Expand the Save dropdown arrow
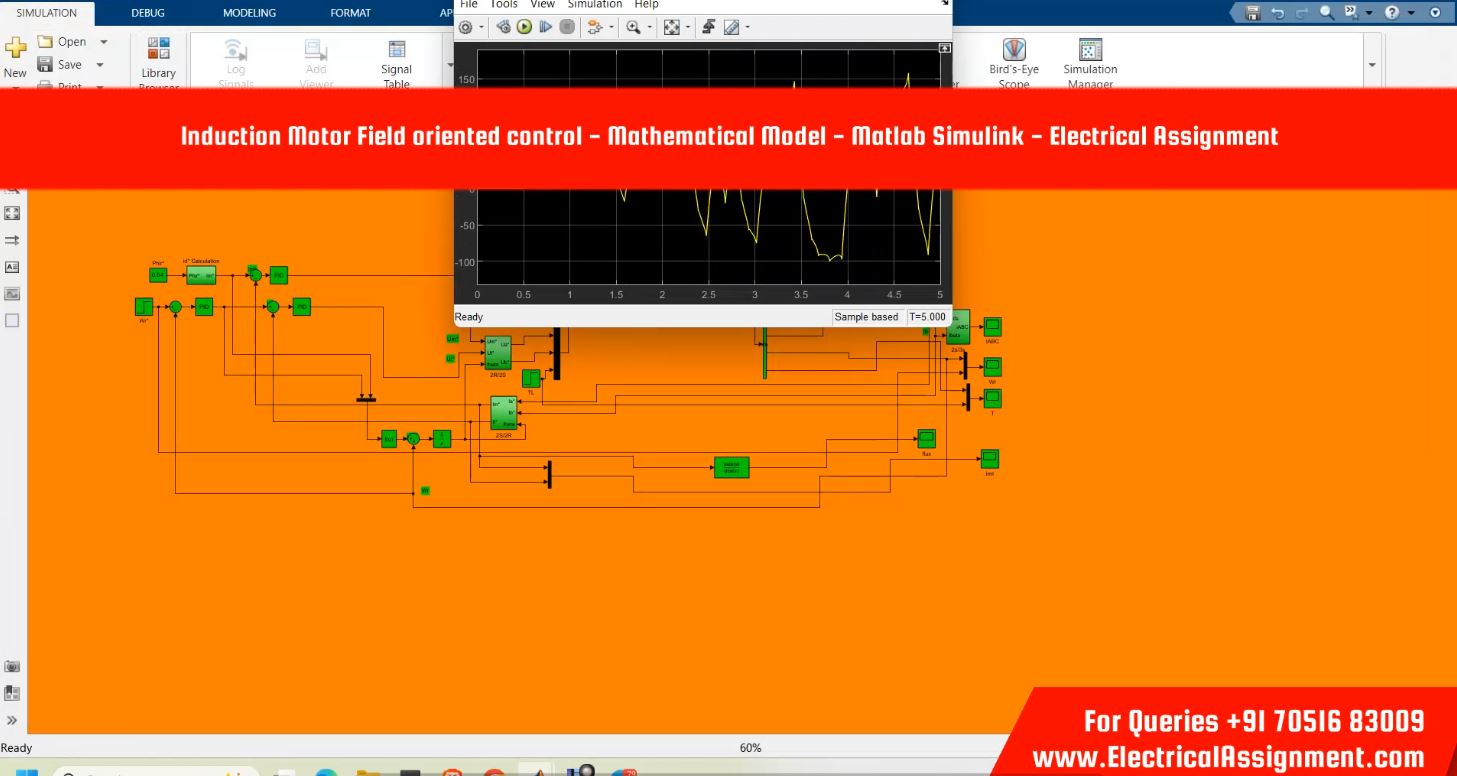This screenshot has height=776, width=1457. [x=101, y=65]
